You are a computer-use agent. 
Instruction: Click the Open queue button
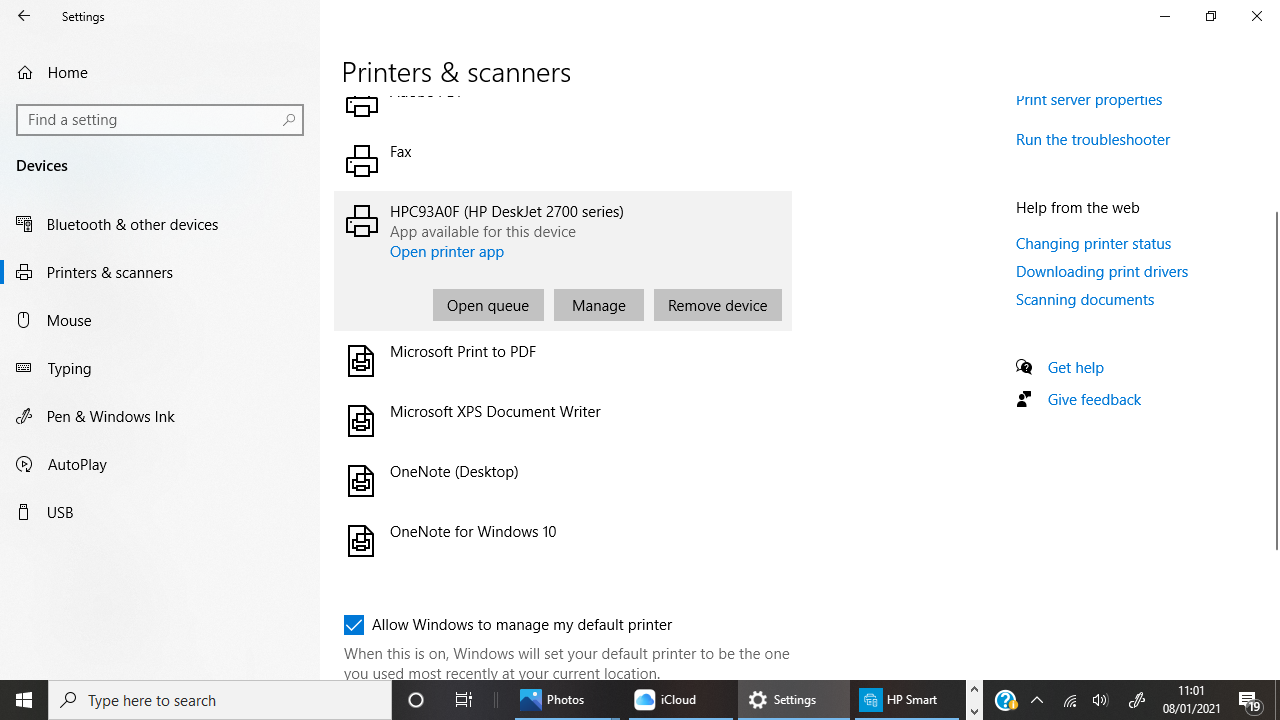click(x=488, y=305)
